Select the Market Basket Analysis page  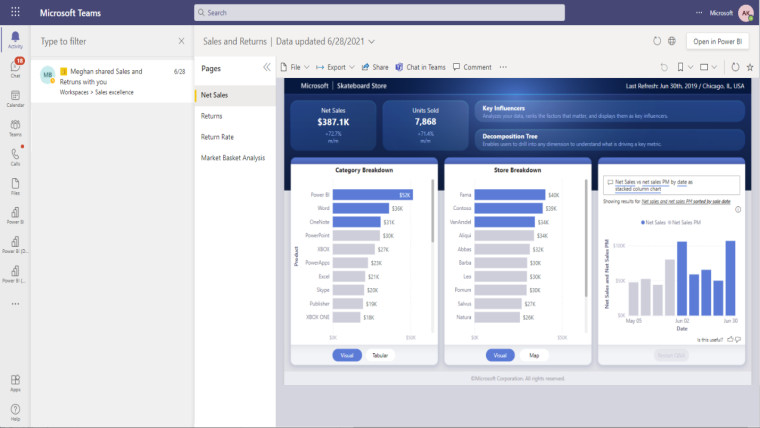(x=235, y=158)
